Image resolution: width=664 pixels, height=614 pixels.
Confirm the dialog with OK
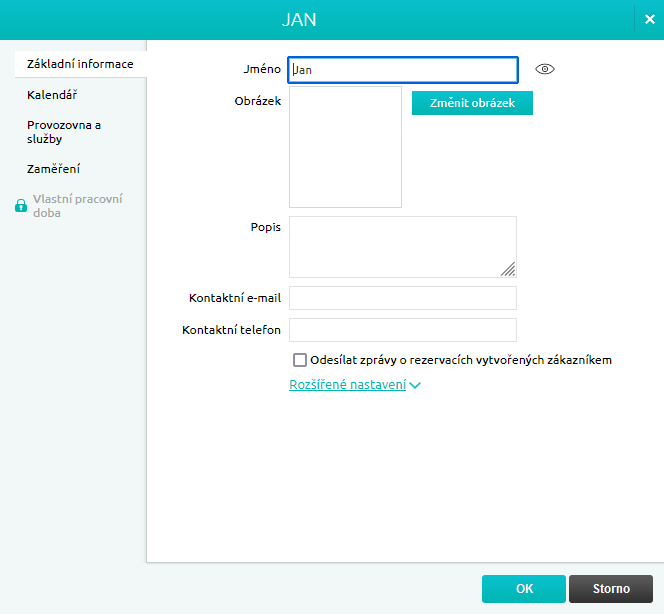pos(524,589)
